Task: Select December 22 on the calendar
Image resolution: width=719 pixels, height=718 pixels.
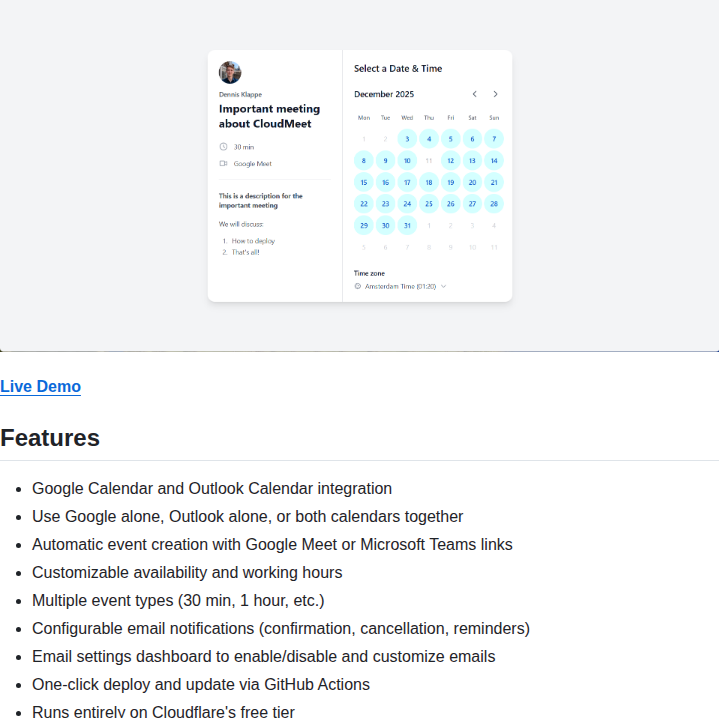Action: coord(363,204)
